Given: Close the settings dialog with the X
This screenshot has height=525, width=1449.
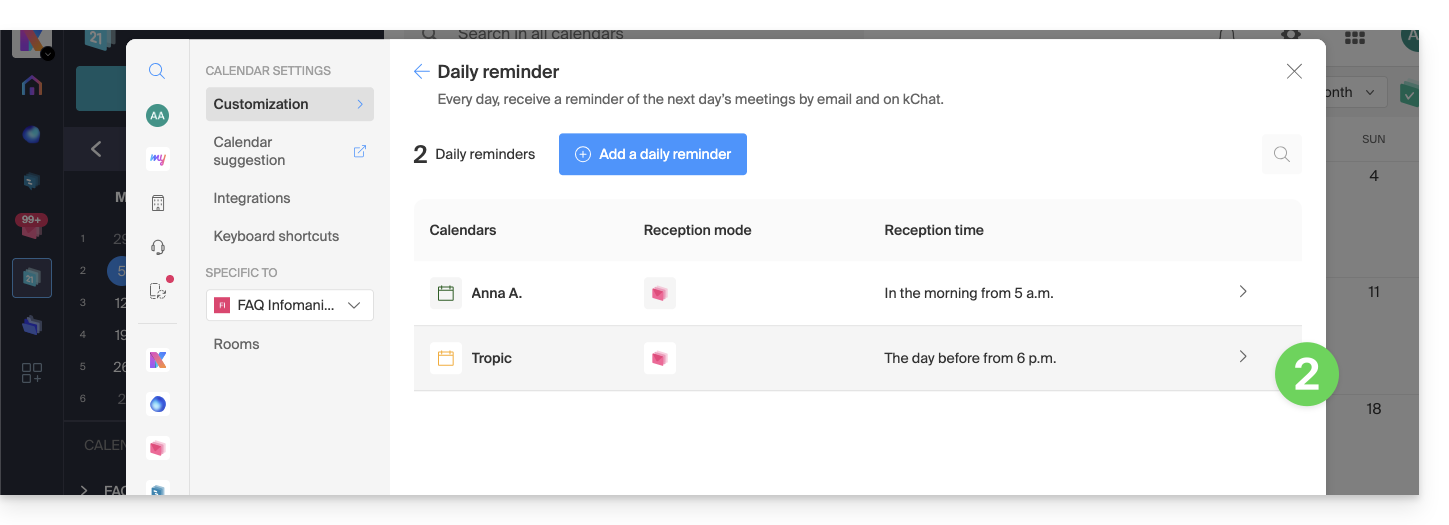Looking at the screenshot, I should pos(1294,71).
